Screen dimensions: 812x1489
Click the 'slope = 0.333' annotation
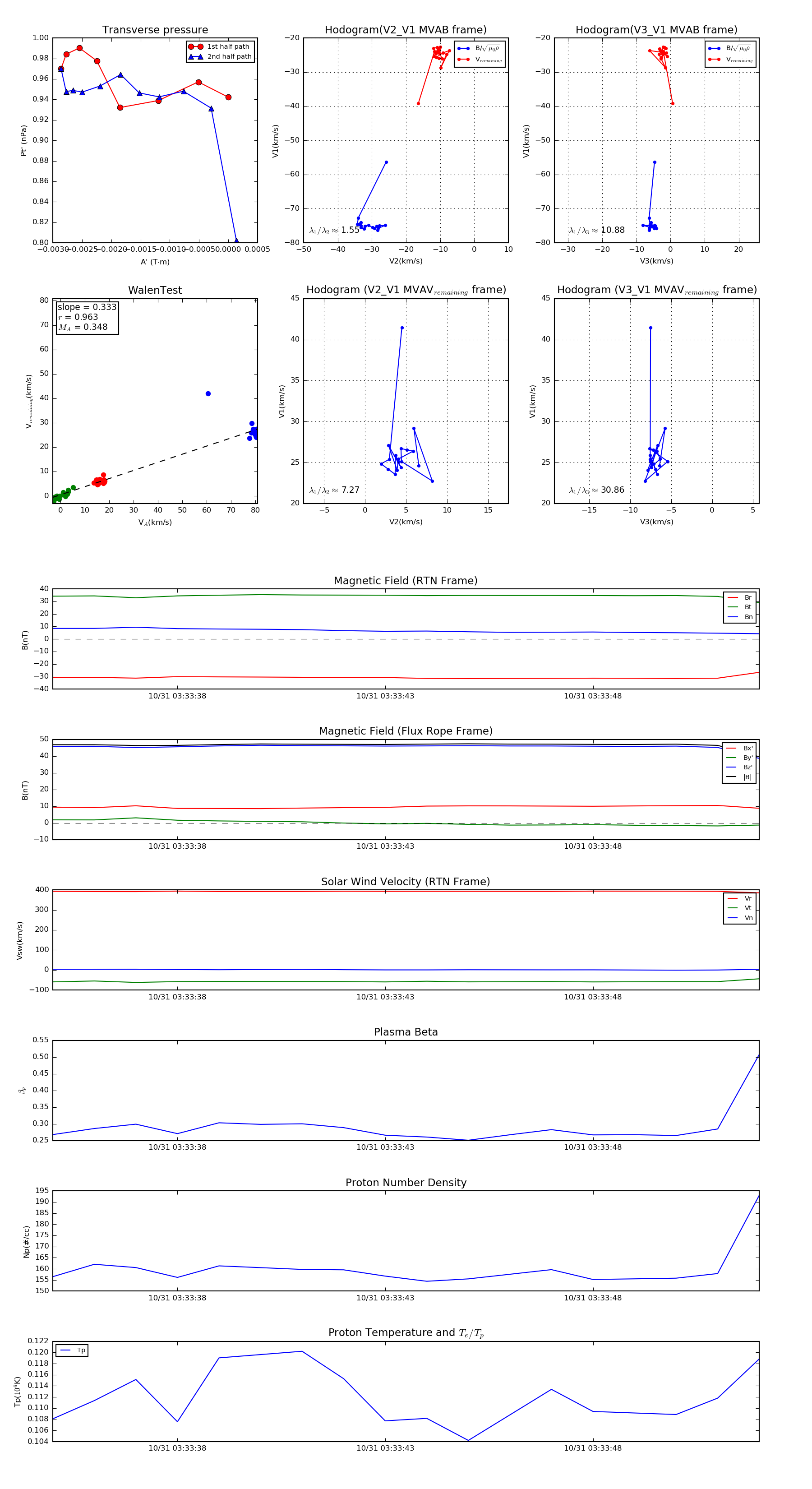click(x=87, y=307)
